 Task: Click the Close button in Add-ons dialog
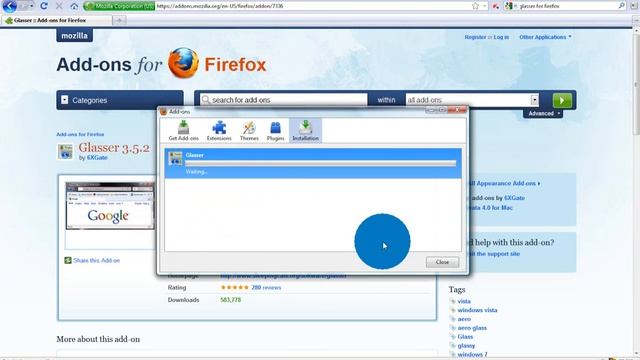(442, 262)
